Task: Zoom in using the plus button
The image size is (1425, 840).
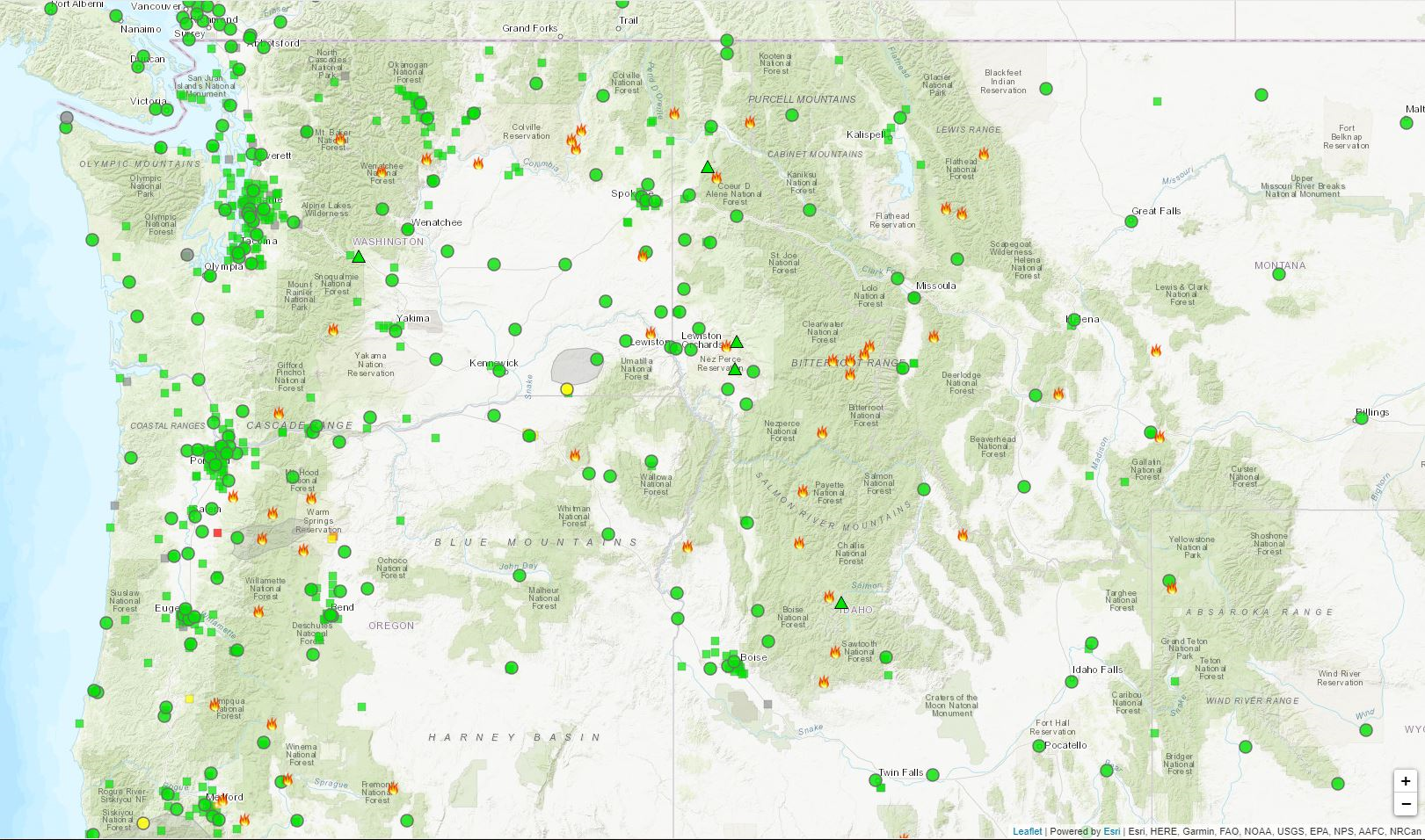Action: coord(1404,781)
